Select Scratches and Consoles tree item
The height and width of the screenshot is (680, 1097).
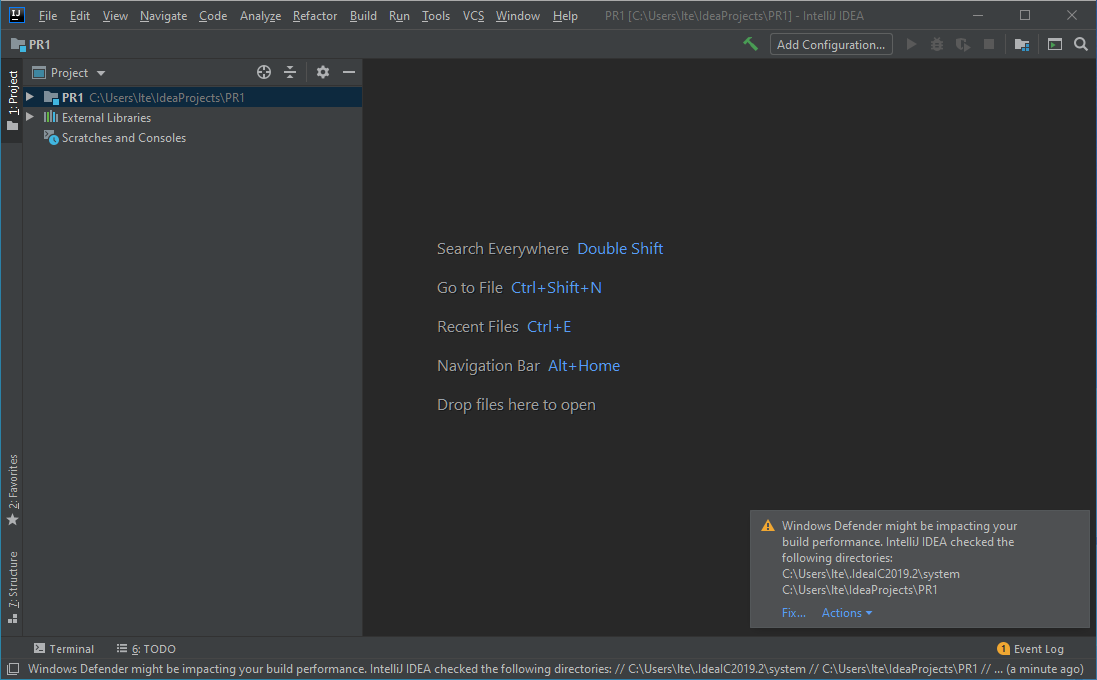(x=123, y=138)
